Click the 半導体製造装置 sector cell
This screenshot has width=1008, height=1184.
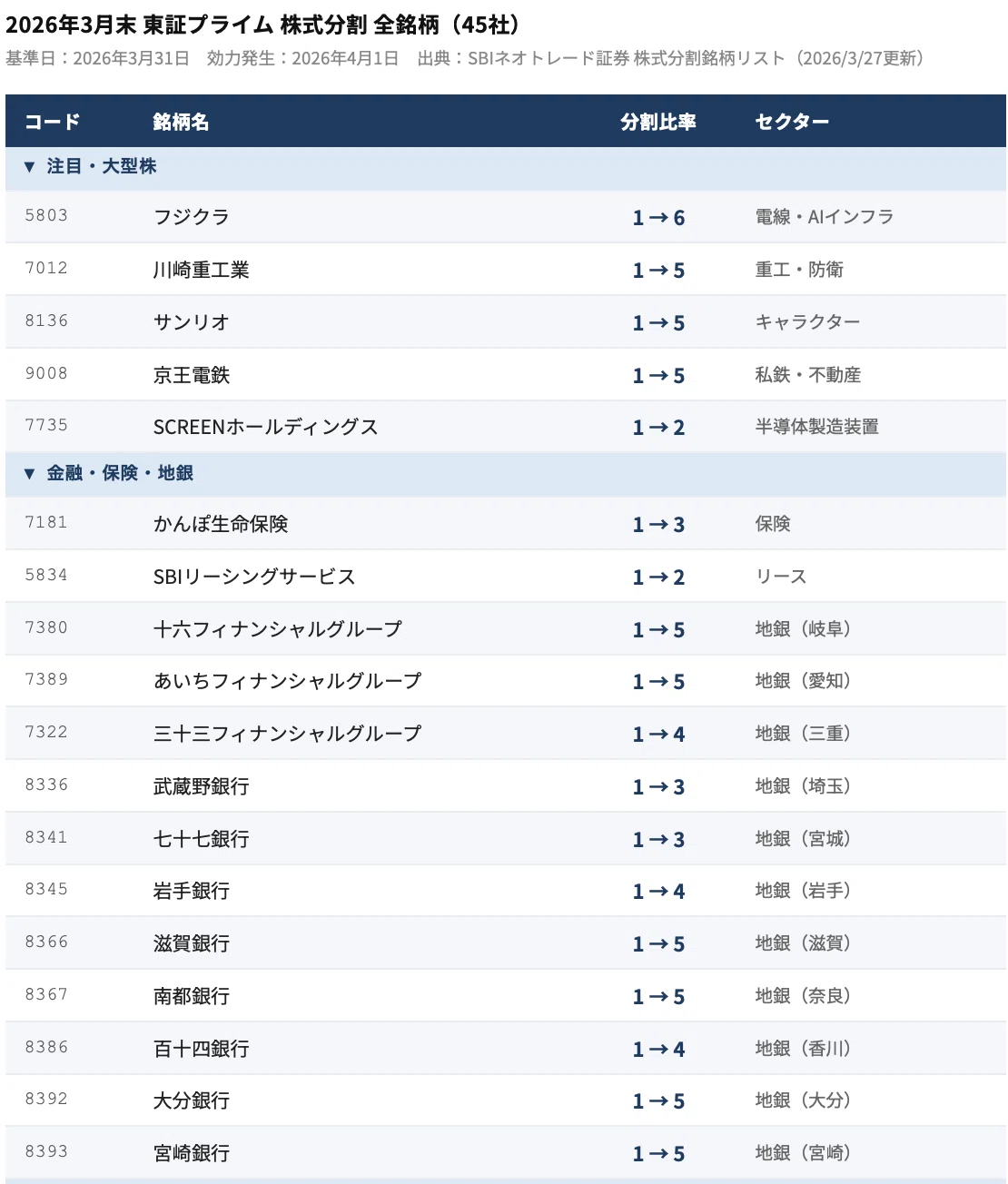click(x=816, y=427)
